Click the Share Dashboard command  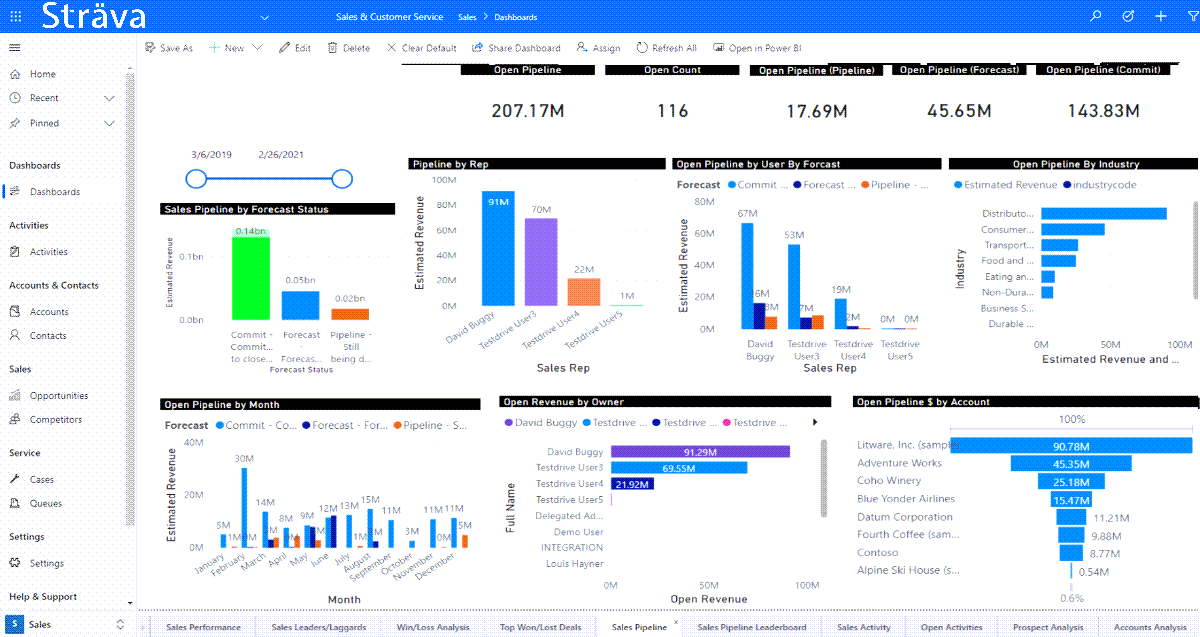point(516,48)
